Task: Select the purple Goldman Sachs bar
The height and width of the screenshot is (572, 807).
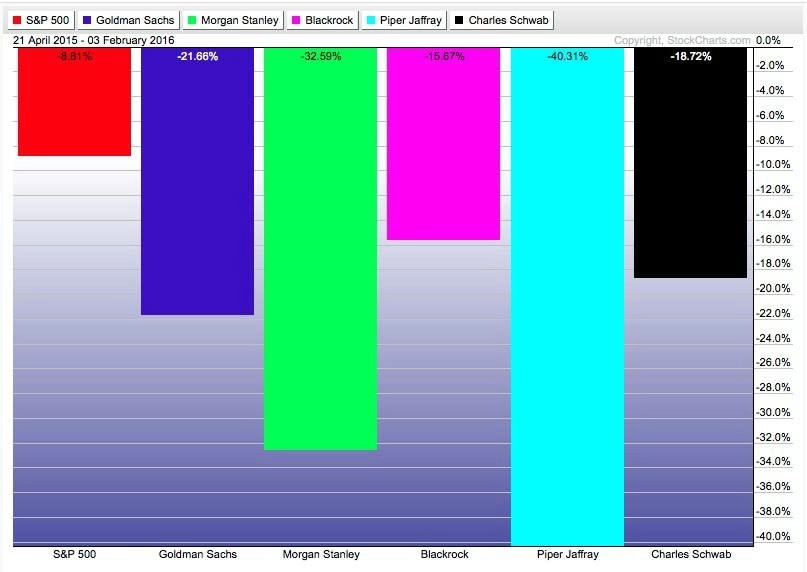Action: (x=198, y=181)
